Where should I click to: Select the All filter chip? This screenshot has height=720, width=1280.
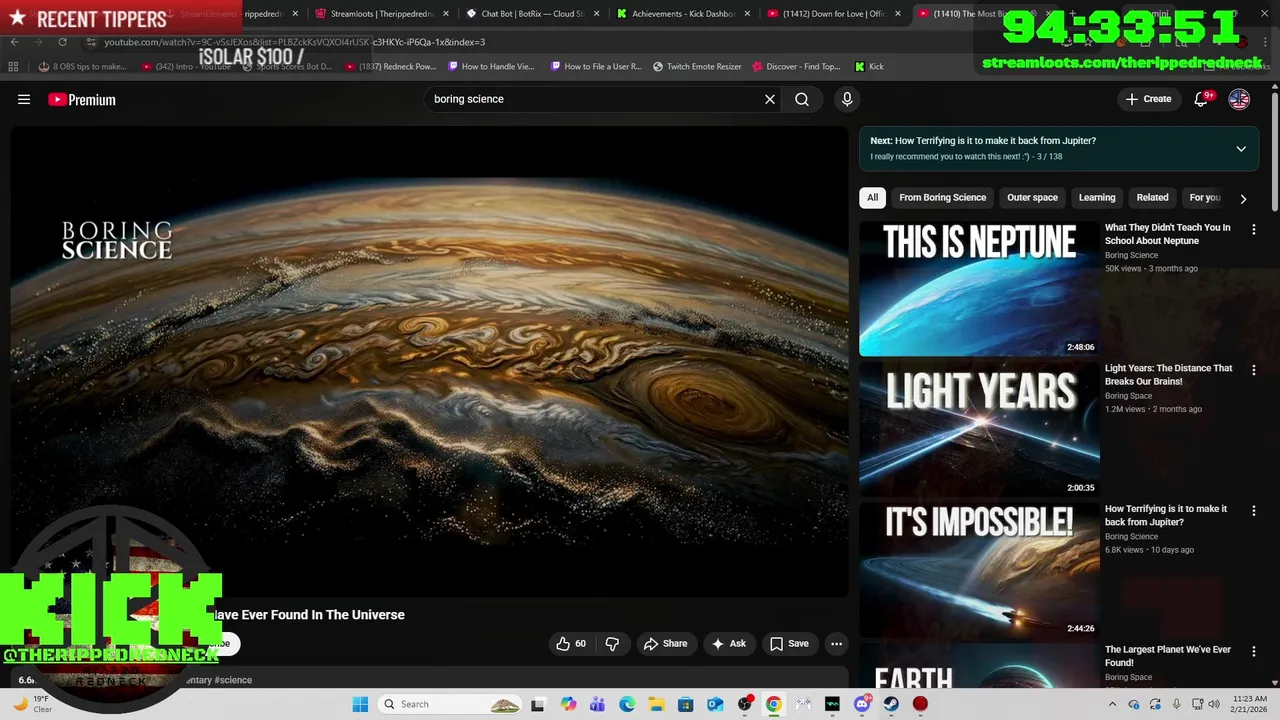[872, 198]
